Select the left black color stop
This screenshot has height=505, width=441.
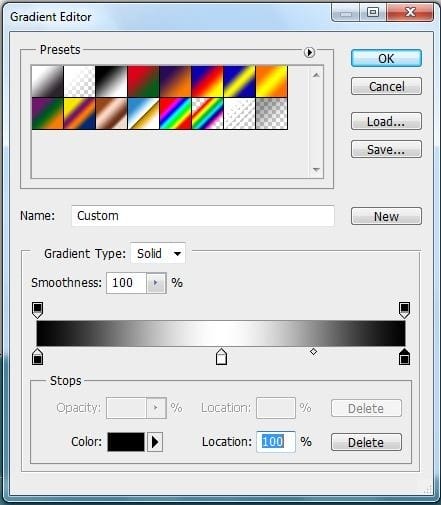click(38, 357)
